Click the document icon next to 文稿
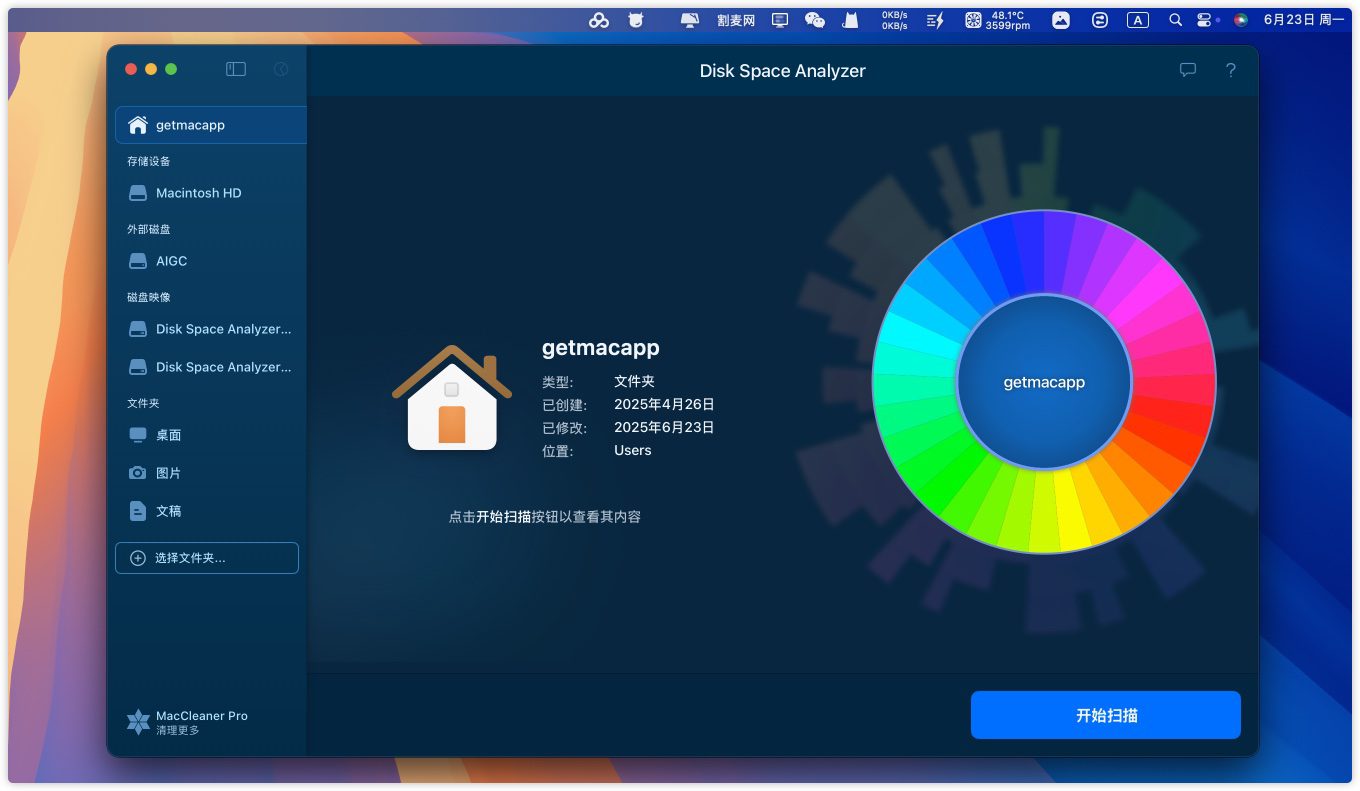 pyautogui.click(x=138, y=511)
